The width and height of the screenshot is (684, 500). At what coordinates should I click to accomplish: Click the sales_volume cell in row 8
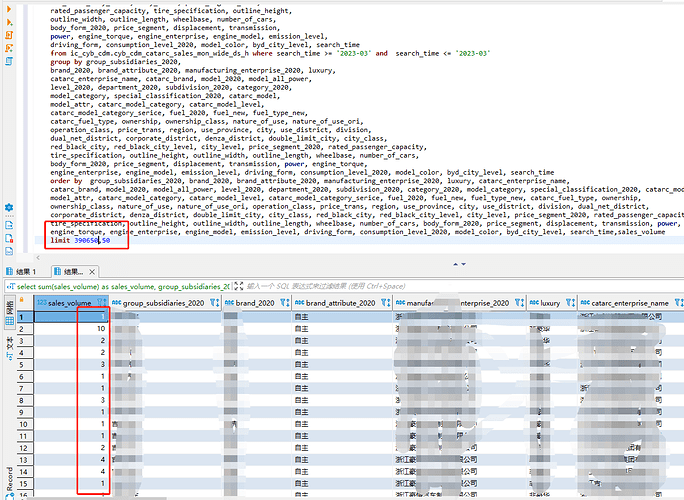coord(72,400)
